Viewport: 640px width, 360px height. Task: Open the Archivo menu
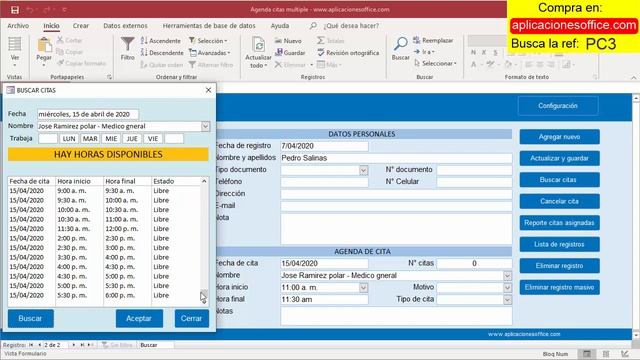point(18,26)
